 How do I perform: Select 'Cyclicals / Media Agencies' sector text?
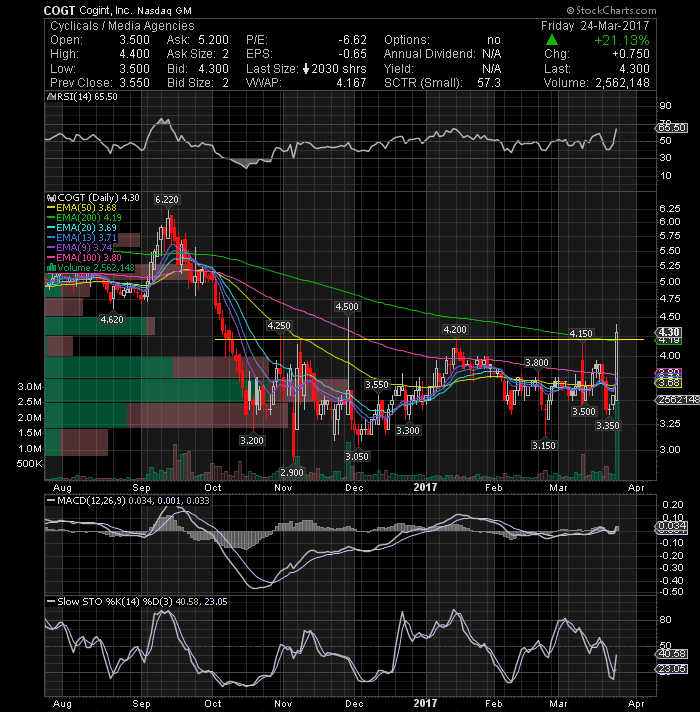[122, 25]
